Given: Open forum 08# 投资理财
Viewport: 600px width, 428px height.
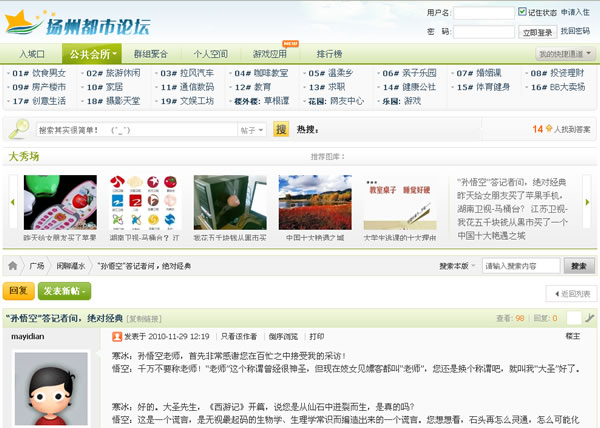Looking at the screenshot, I should point(557,73).
